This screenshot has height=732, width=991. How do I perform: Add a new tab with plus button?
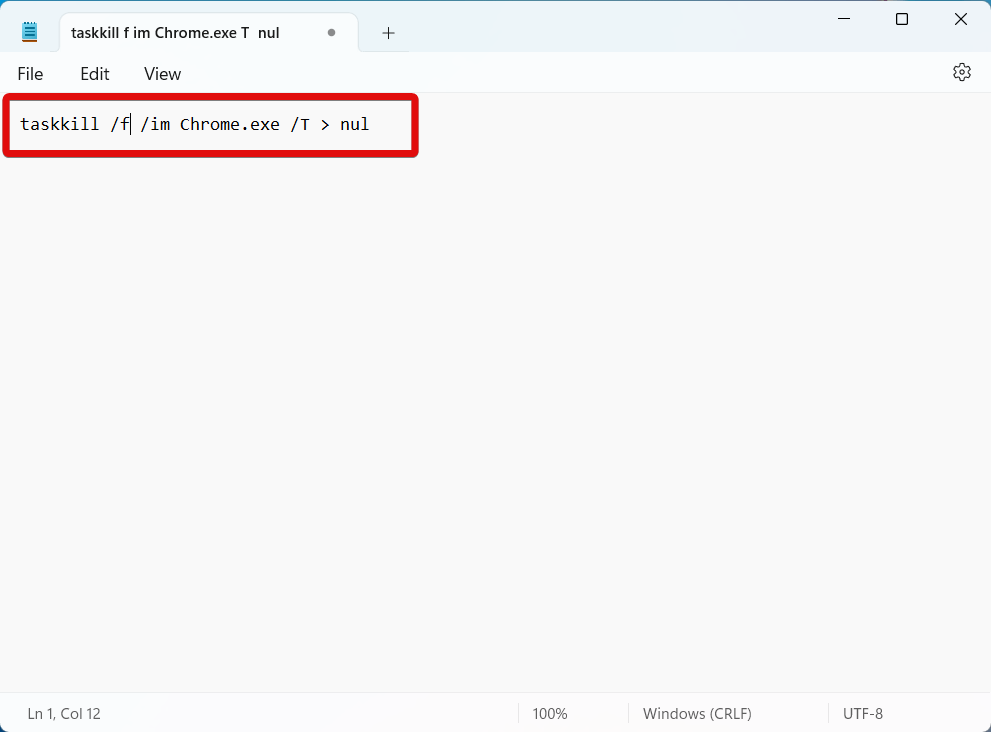point(388,33)
